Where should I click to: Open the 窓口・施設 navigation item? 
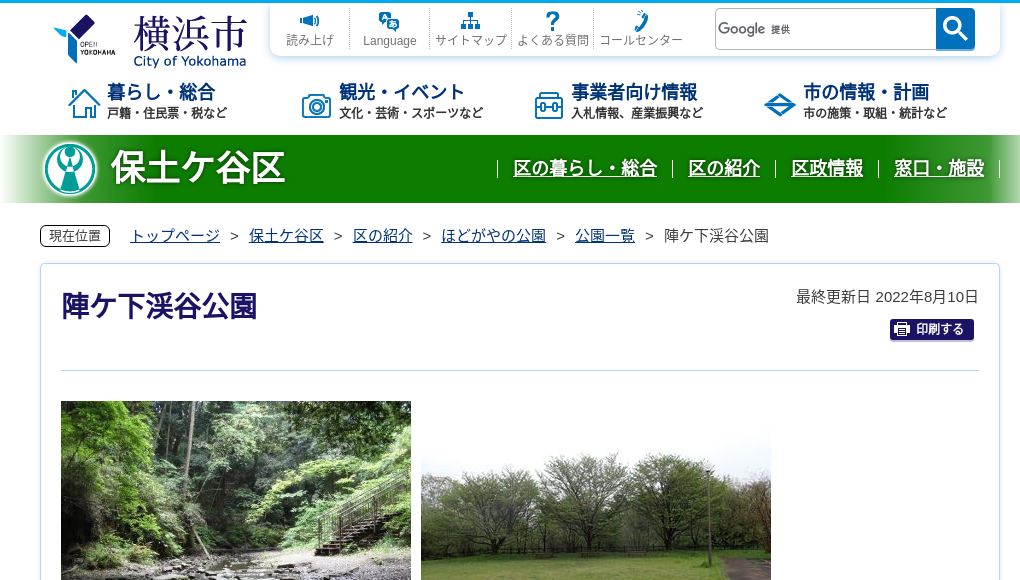(x=939, y=169)
